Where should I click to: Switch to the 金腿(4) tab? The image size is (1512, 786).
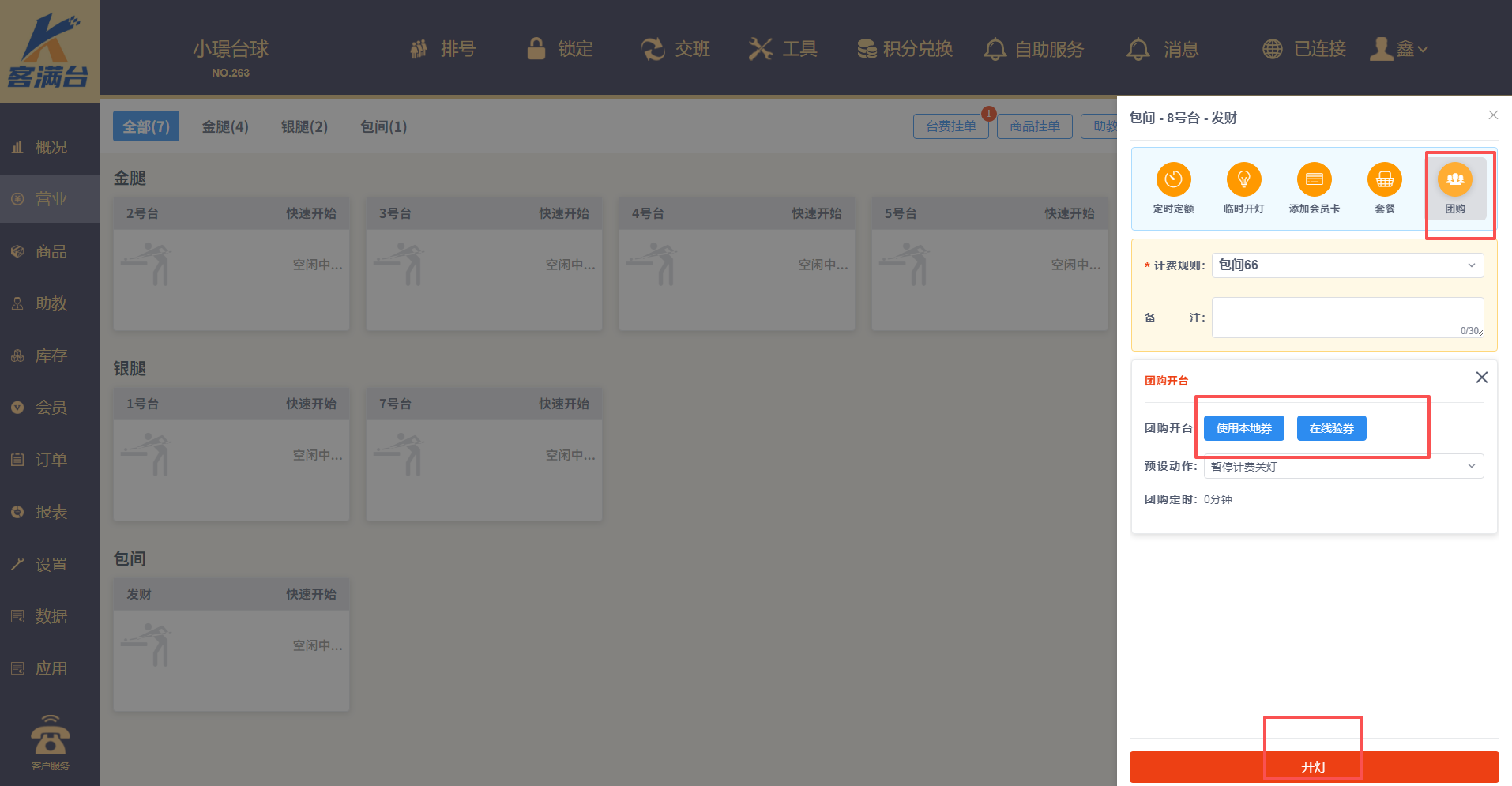[x=225, y=126]
